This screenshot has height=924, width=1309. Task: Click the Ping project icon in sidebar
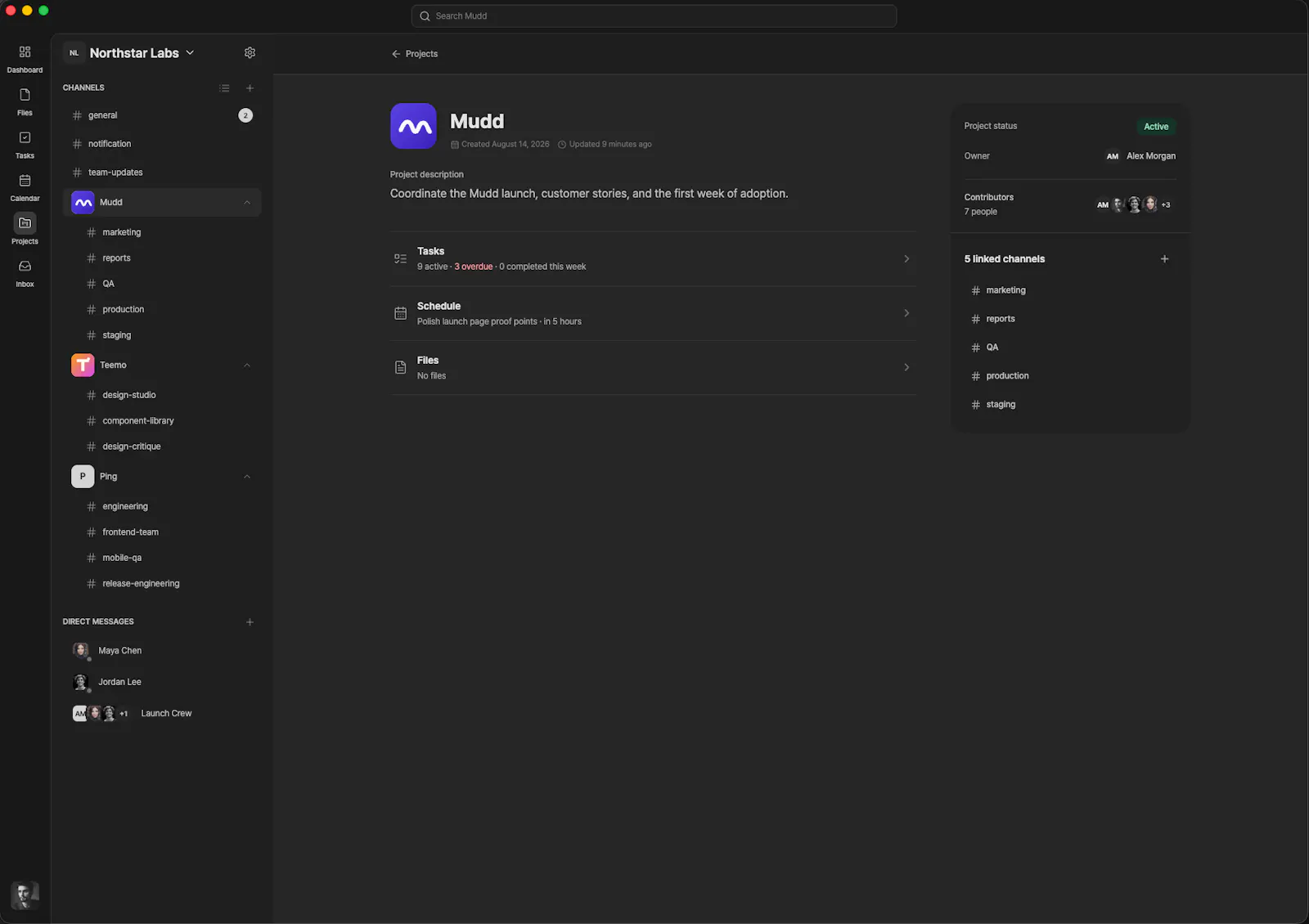(83, 477)
